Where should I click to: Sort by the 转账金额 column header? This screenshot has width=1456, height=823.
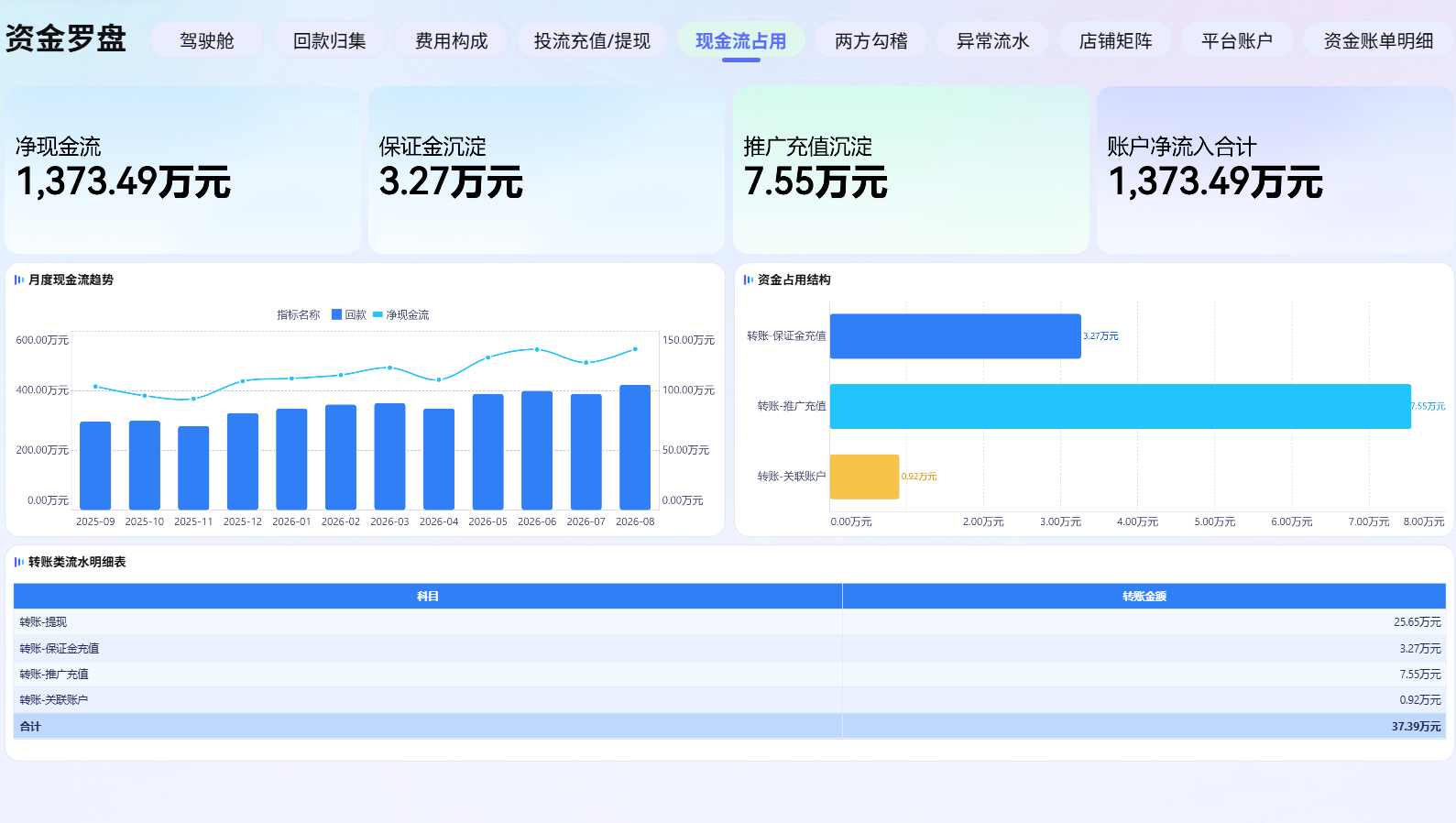[x=1144, y=597]
